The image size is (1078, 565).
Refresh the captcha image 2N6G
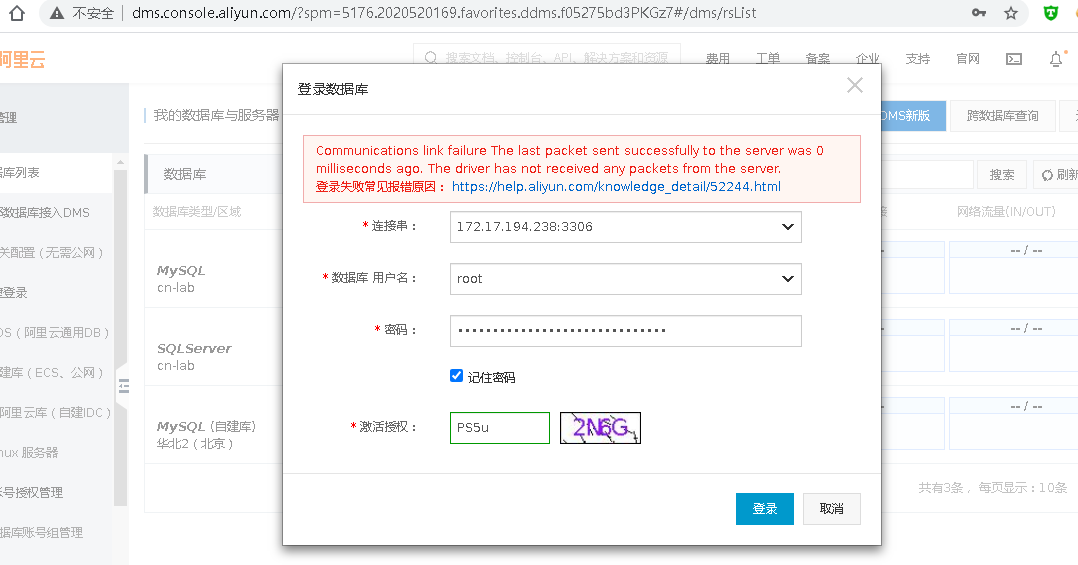(600, 428)
